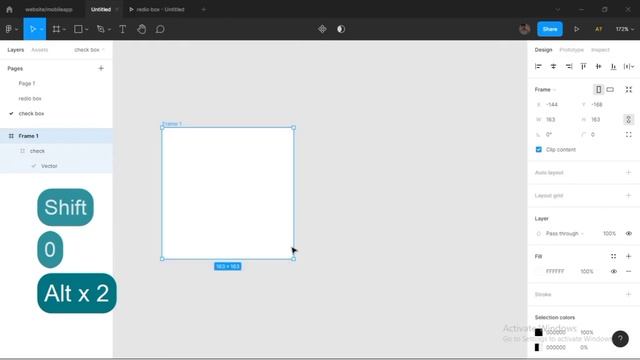Click independent corners icon
Screen dimensions: 640x360
(629, 134)
